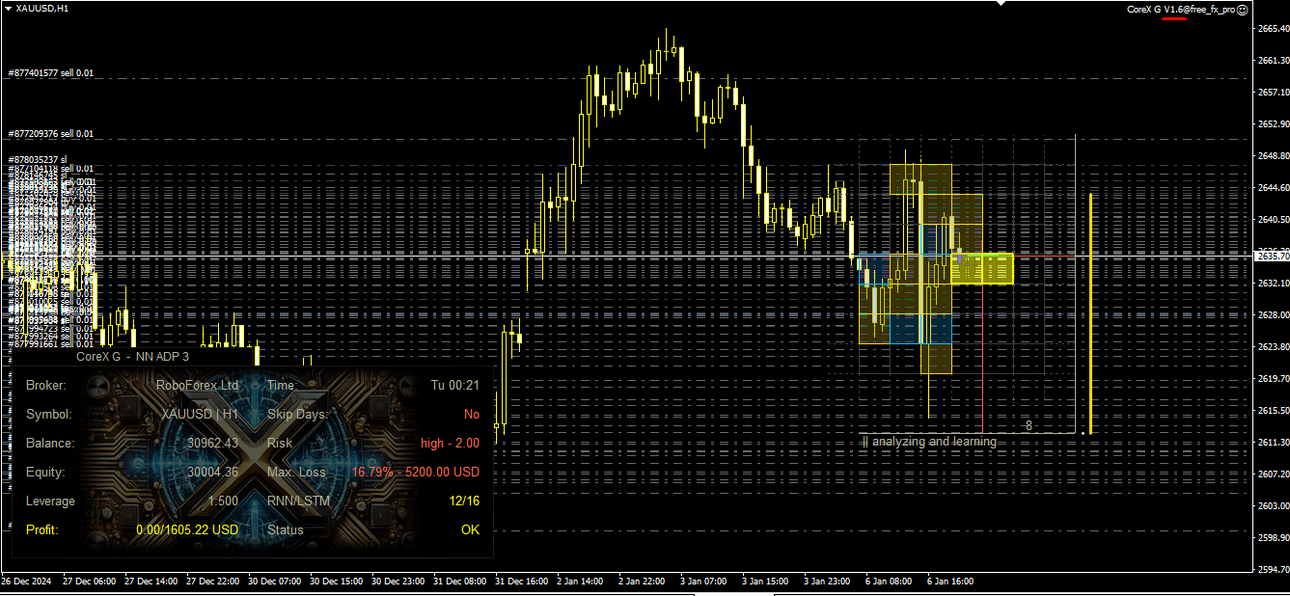Viewport: 1290px width, 596px height.
Task: Select order line label #877209376 sell 0.01
Action: [50, 133]
